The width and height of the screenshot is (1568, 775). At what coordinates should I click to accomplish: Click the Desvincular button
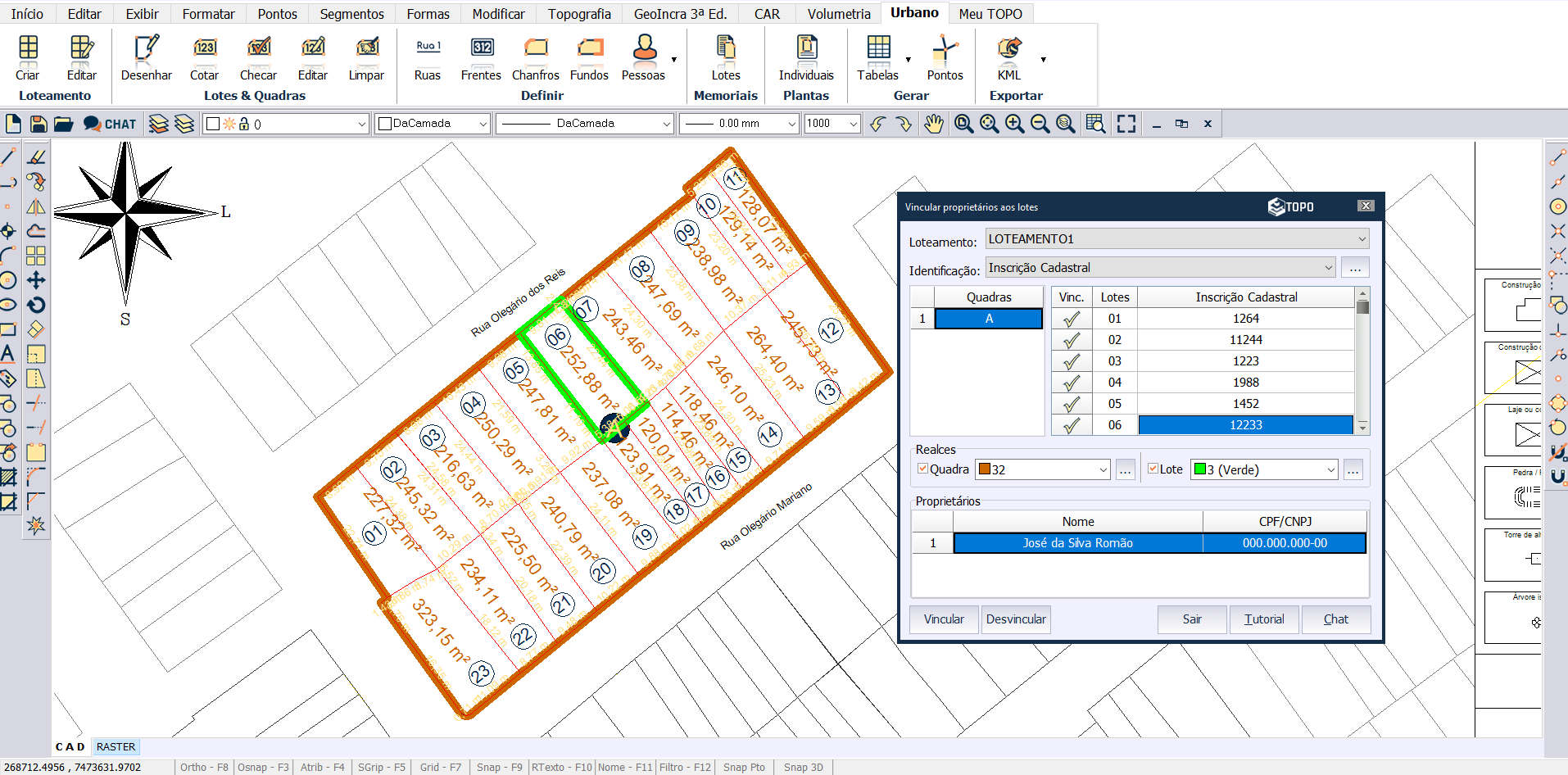(1015, 619)
